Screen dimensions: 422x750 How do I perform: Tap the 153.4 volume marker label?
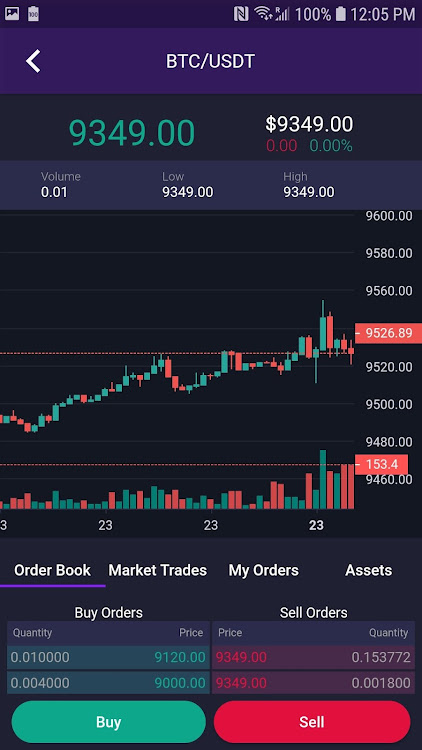coord(381,464)
